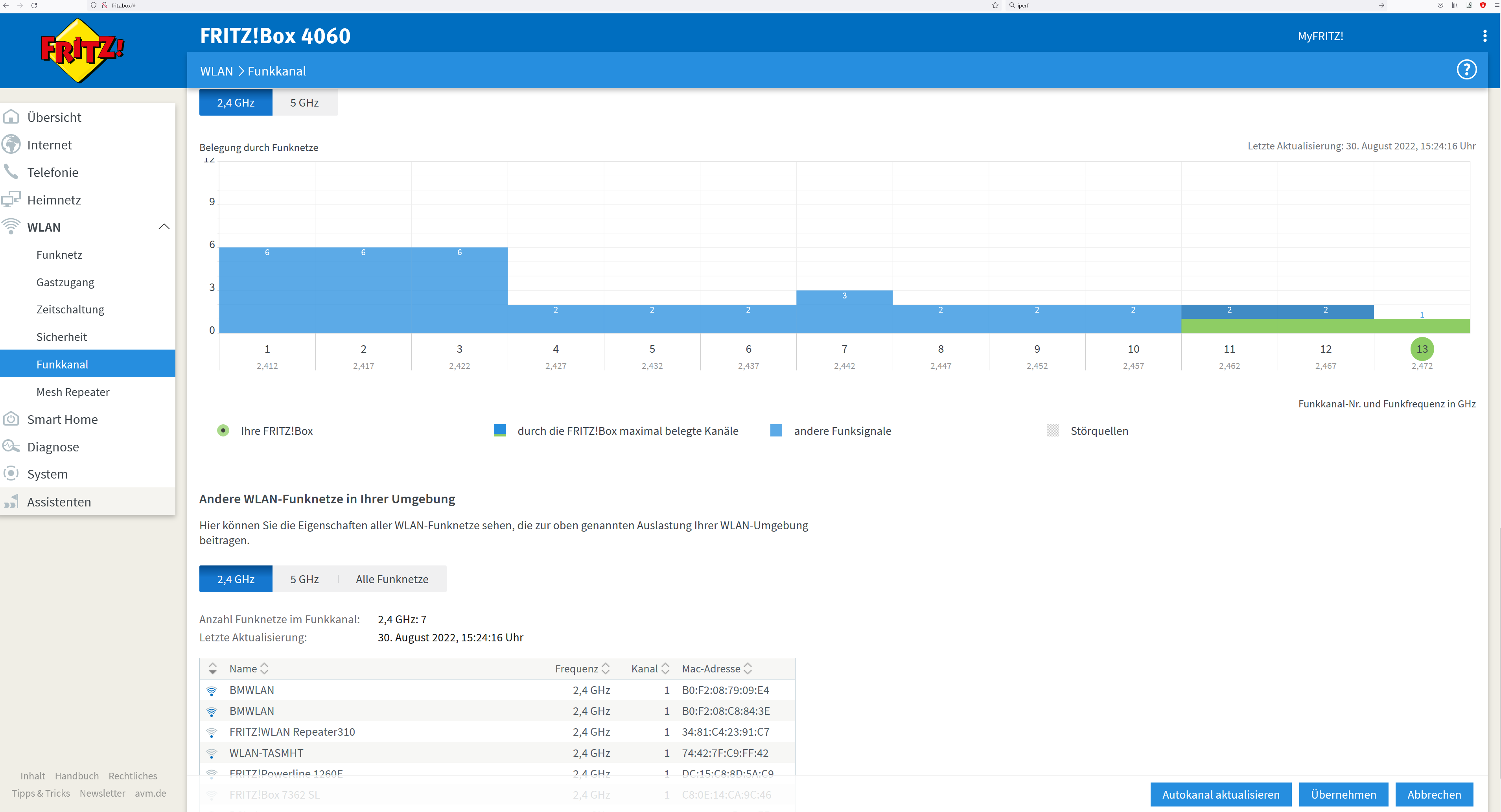Sort table by Frequenz arrows

point(606,669)
